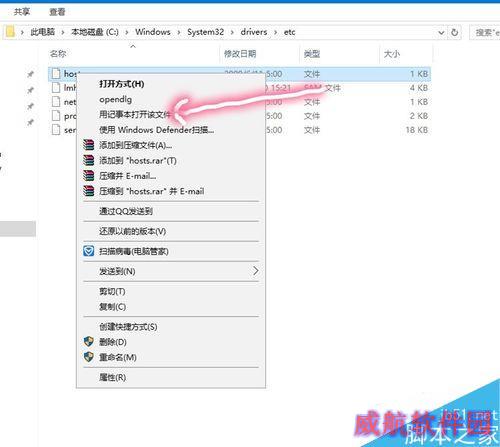Choose 压缩到 "hosts.rar" 并 E-mail entry

pyautogui.click(x=152, y=191)
